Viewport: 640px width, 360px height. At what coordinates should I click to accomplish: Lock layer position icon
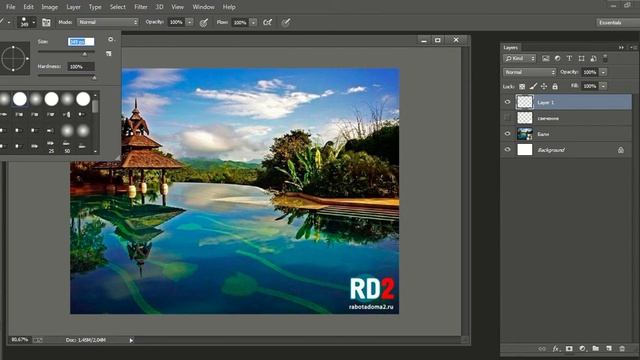pyautogui.click(x=544, y=86)
